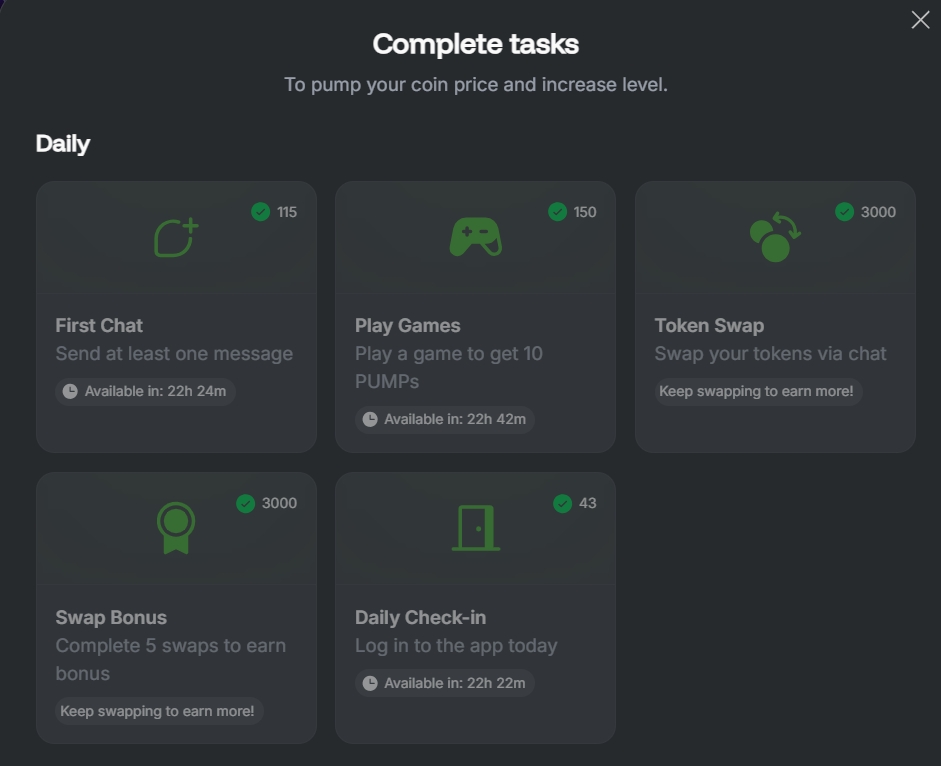Click the green checkmark beside 150
941x766 pixels.
click(558, 211)
